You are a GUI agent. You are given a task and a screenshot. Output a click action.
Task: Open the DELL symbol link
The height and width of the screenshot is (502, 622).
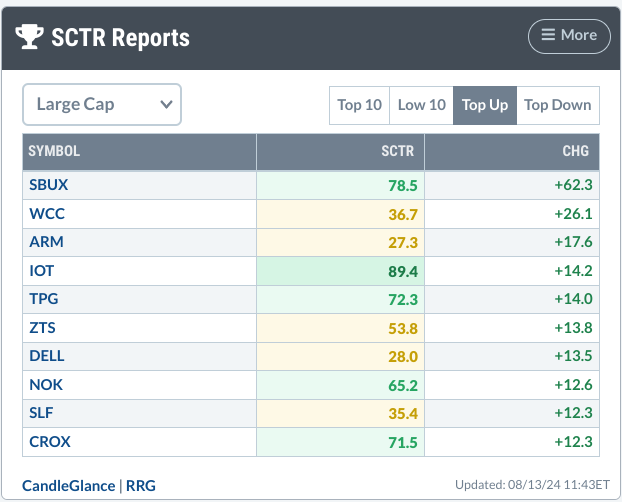[47, 356]
